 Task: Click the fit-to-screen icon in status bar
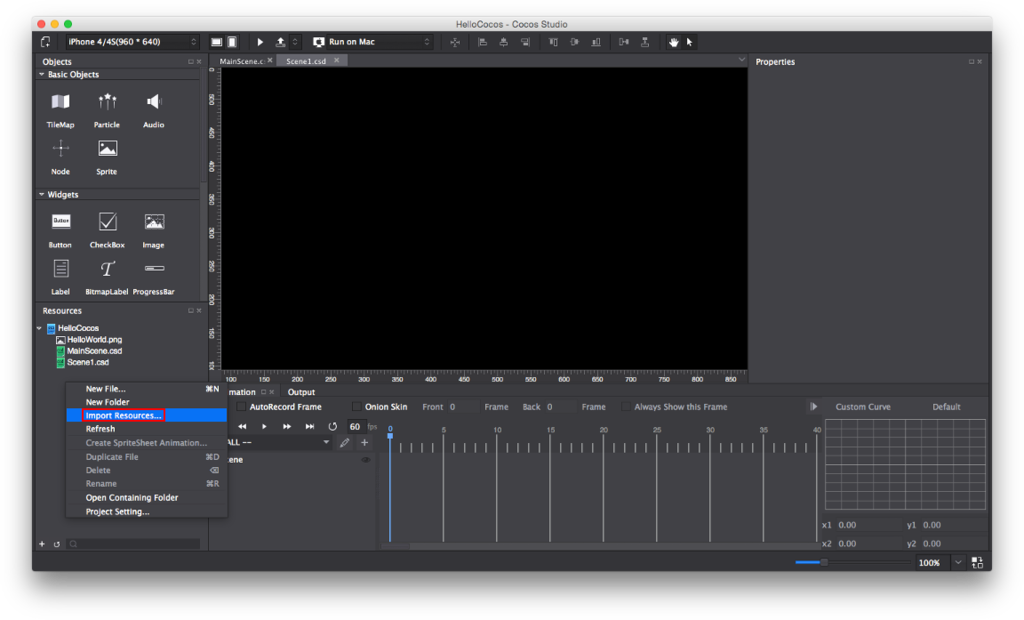977,563
